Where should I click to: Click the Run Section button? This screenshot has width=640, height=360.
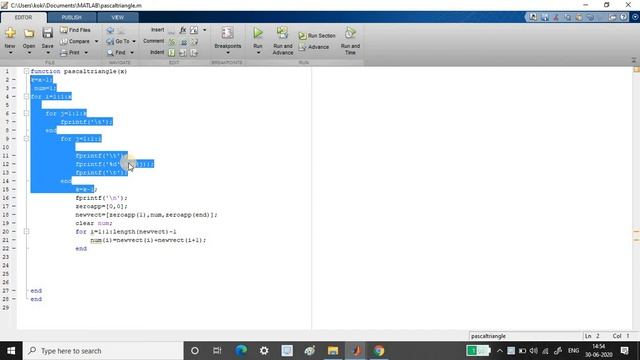[x=317, y=36]
